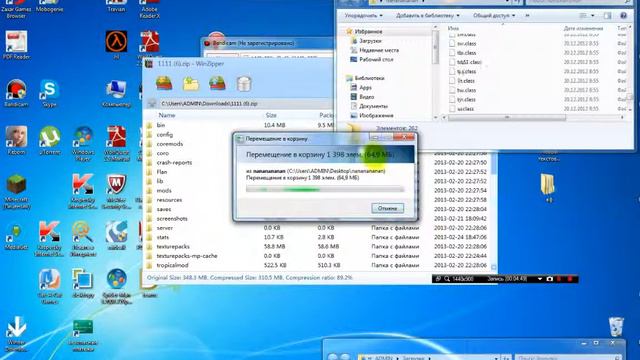Sort WinZipper list by Name column
The width and height of the screenshot is (640, 360).
167,116
